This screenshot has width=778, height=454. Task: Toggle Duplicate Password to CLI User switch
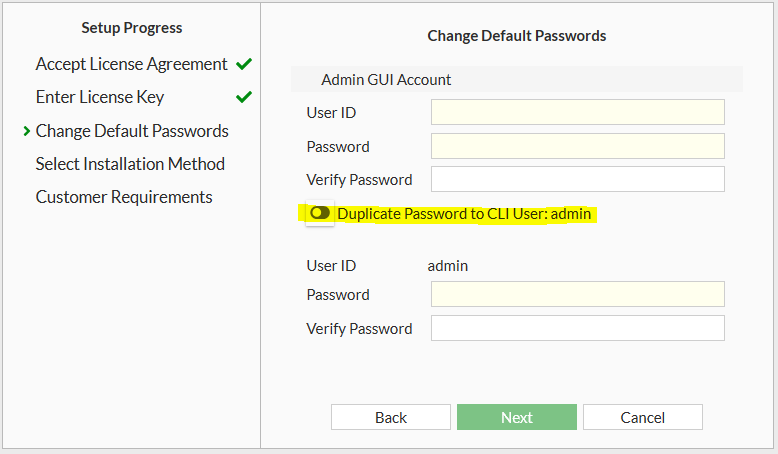coord(320,214)
